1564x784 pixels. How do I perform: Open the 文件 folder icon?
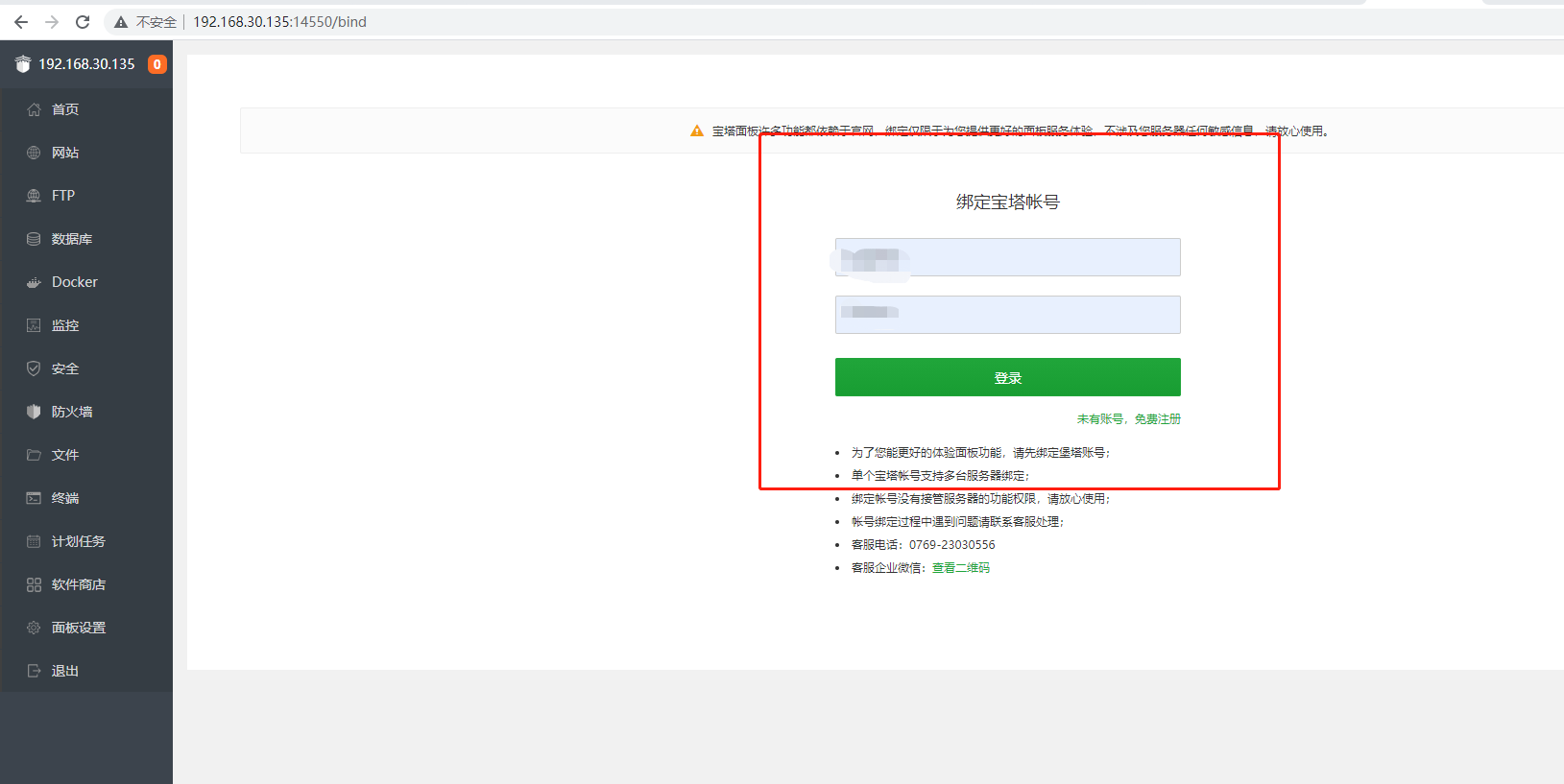34,455
